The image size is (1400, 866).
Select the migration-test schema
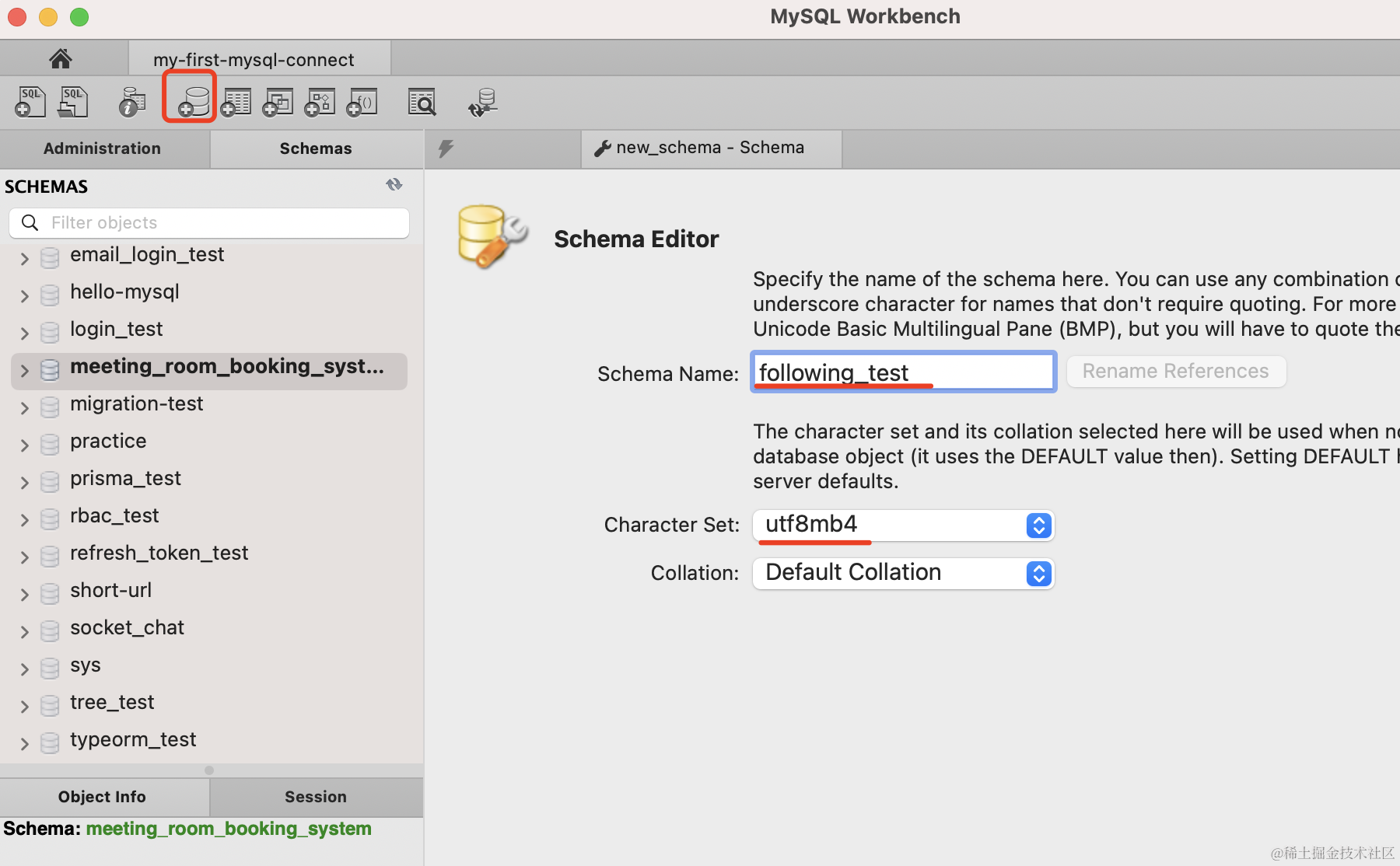[136, 404]
